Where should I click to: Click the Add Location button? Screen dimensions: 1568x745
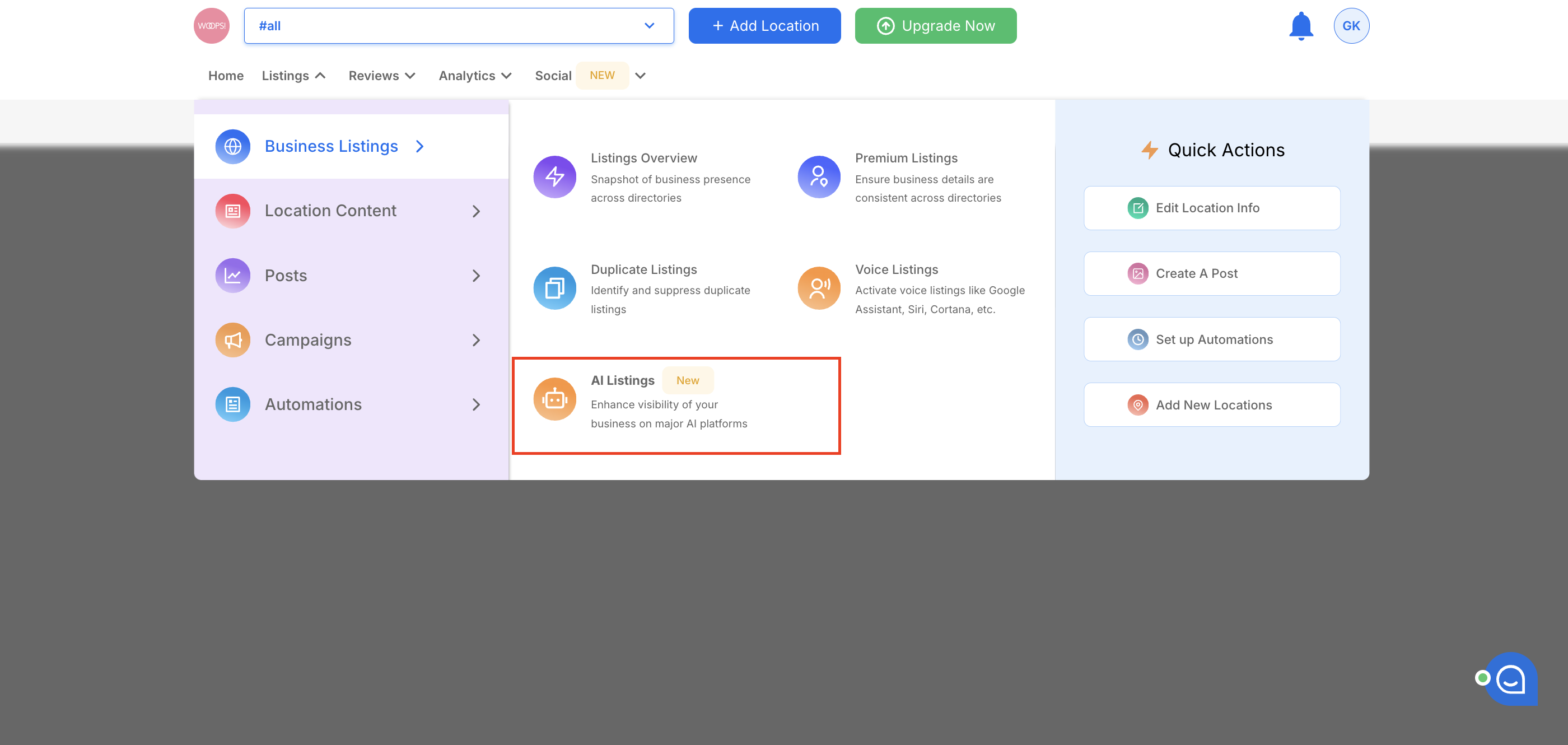[x=764, y=26]
